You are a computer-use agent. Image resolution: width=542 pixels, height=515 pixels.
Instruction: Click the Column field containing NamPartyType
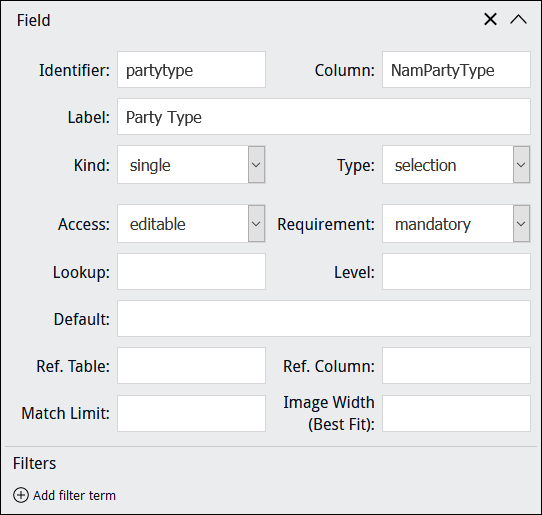[456, 70]
